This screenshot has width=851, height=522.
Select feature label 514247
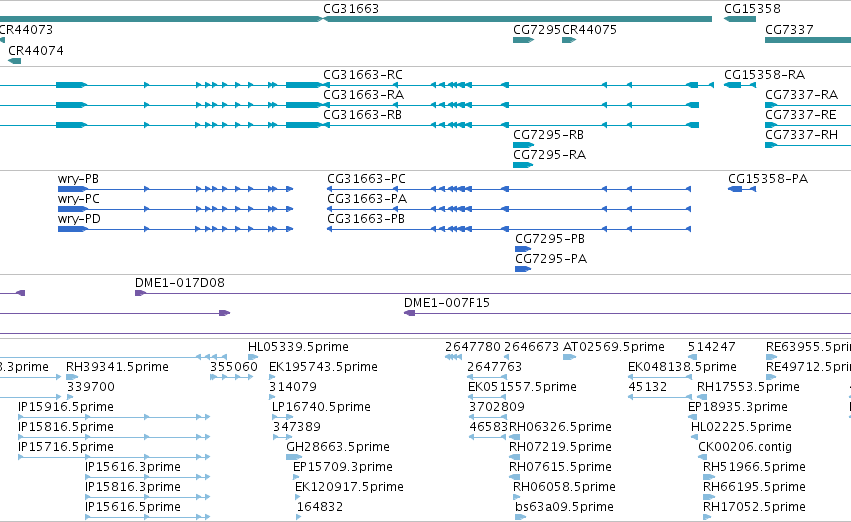[712, 347]
